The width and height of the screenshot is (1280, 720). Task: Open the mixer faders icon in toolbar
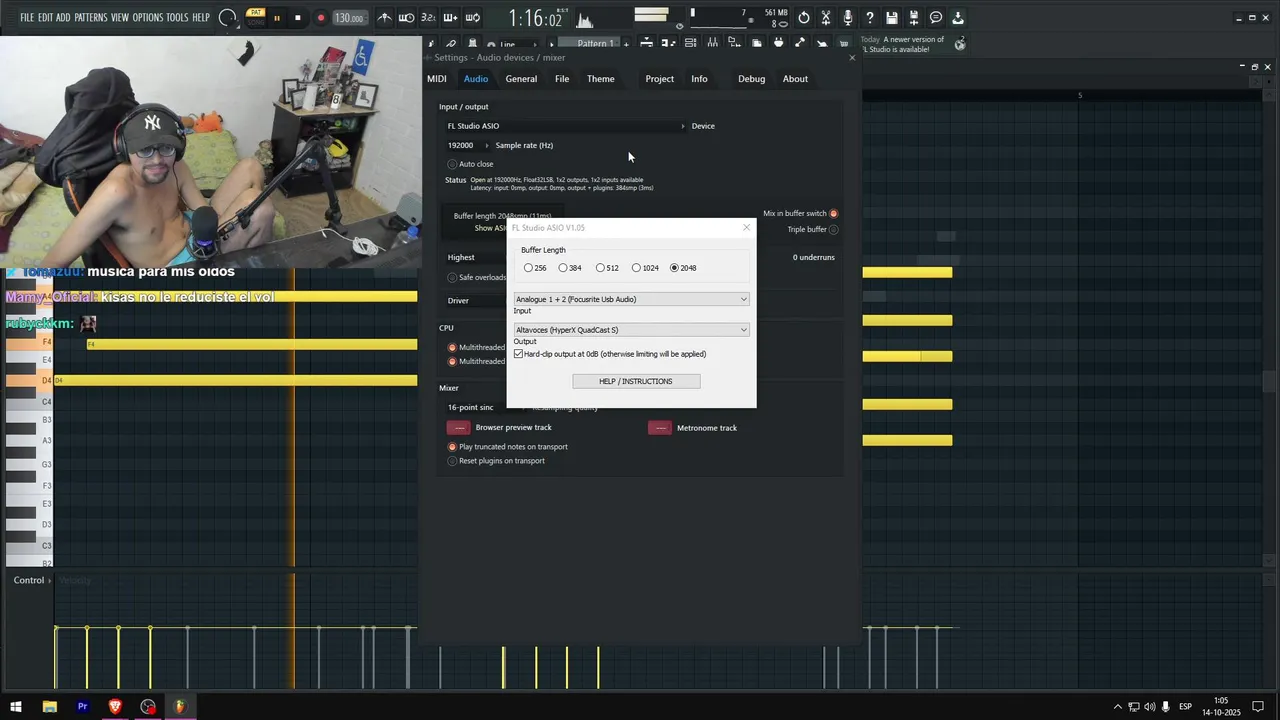[712, 43]
